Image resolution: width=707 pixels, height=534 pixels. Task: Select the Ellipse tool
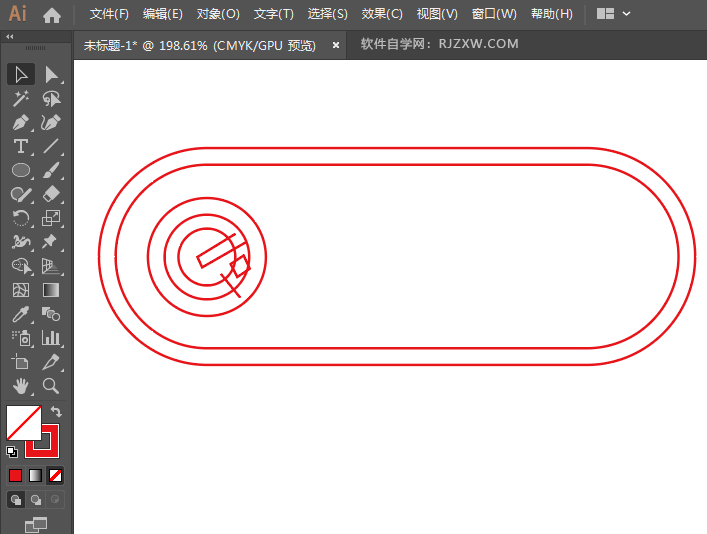pyautogui.click(x=21, y=170)
